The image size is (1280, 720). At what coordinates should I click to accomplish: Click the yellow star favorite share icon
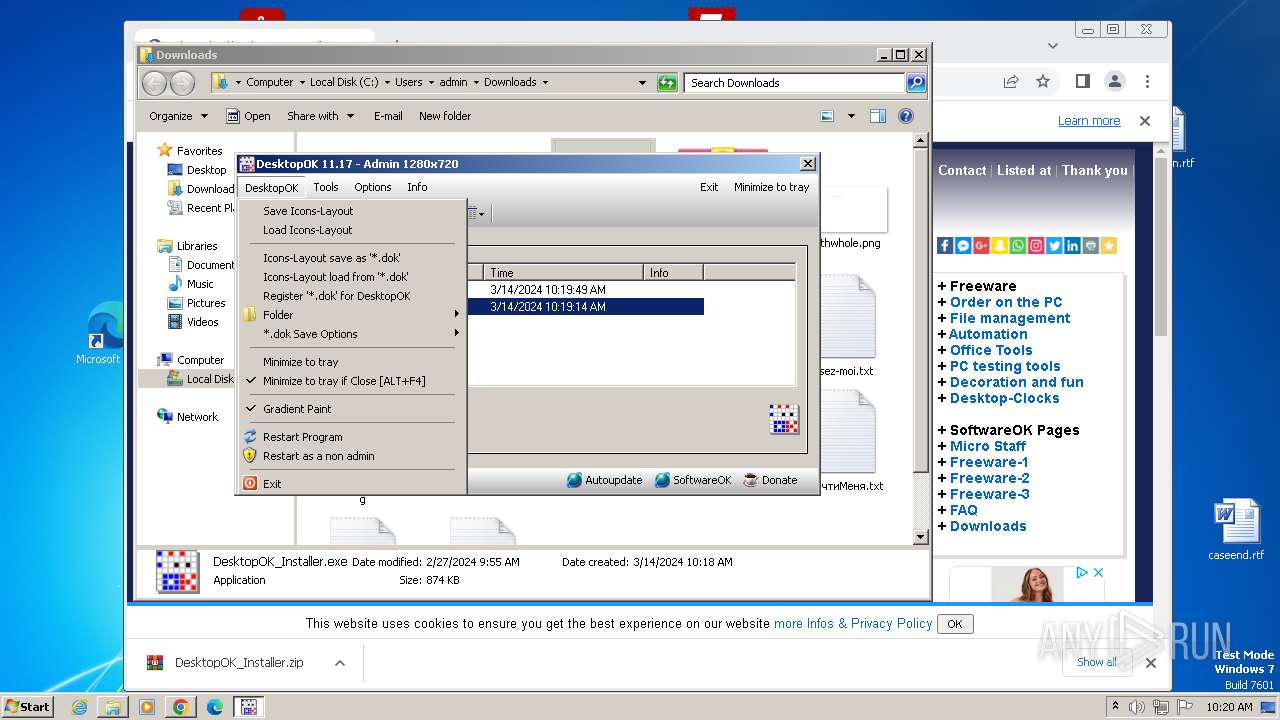tap(1108, 245)
